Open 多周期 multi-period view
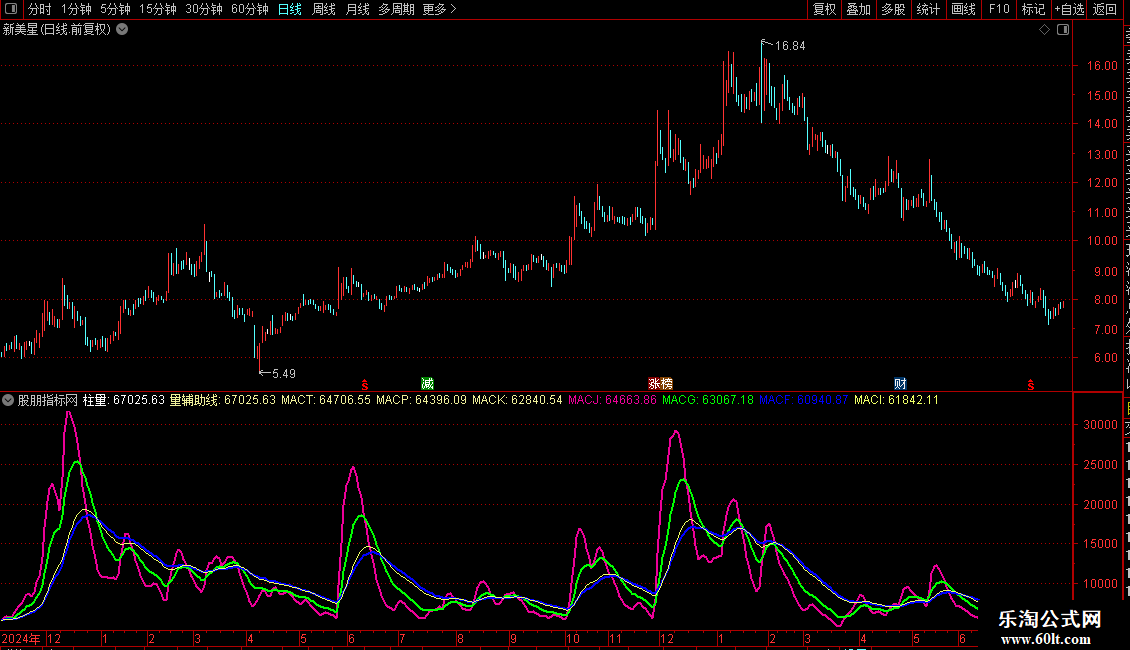This screenshot has height=650, width=1130. tap(396, 9)
